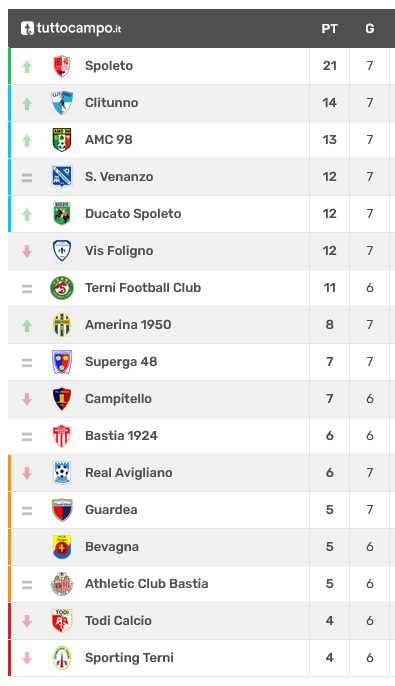395x686 pixels.
Task: Open the Ducato Spoleto team page
Action: (133, 214)
